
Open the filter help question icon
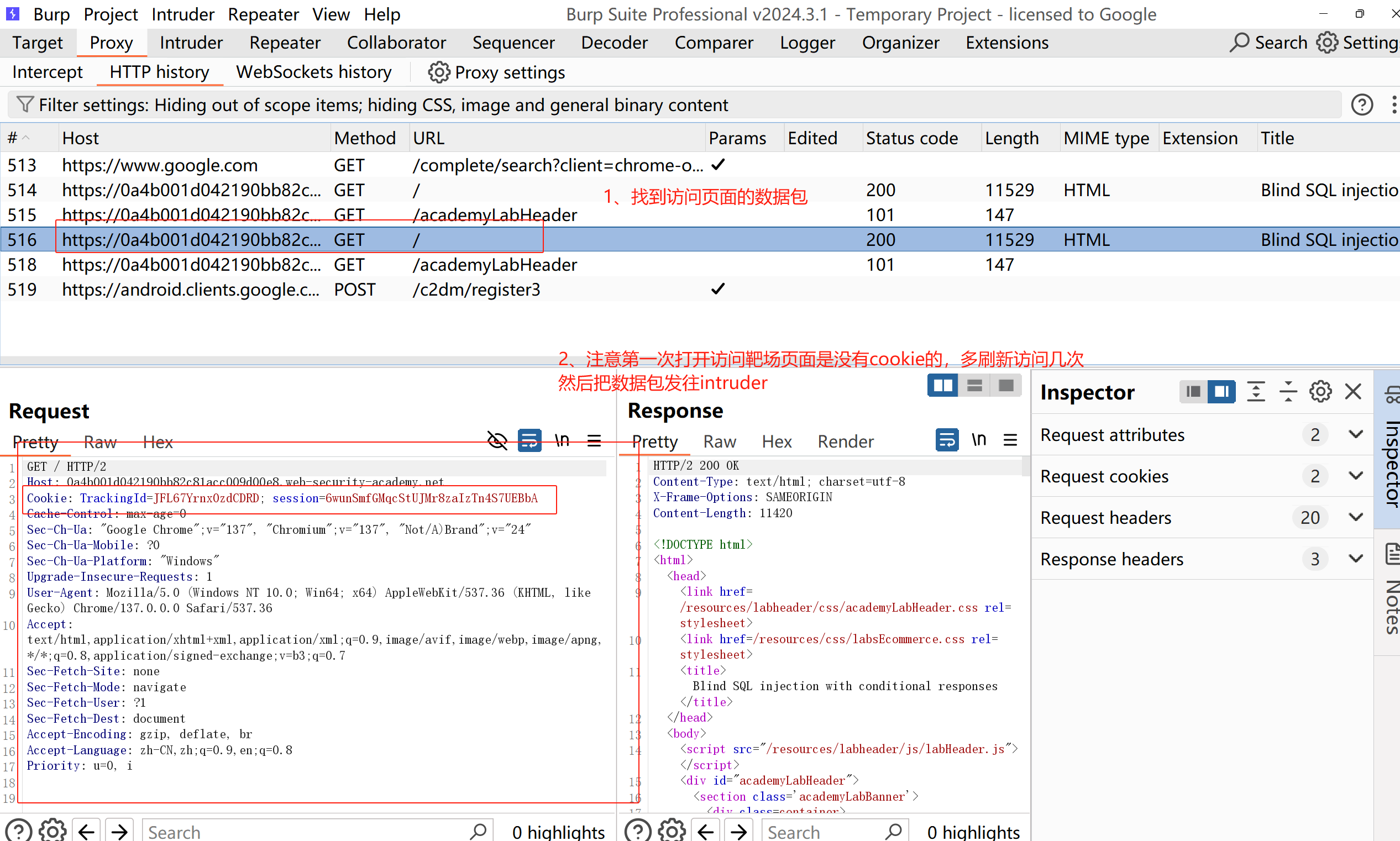point(1361,105)
